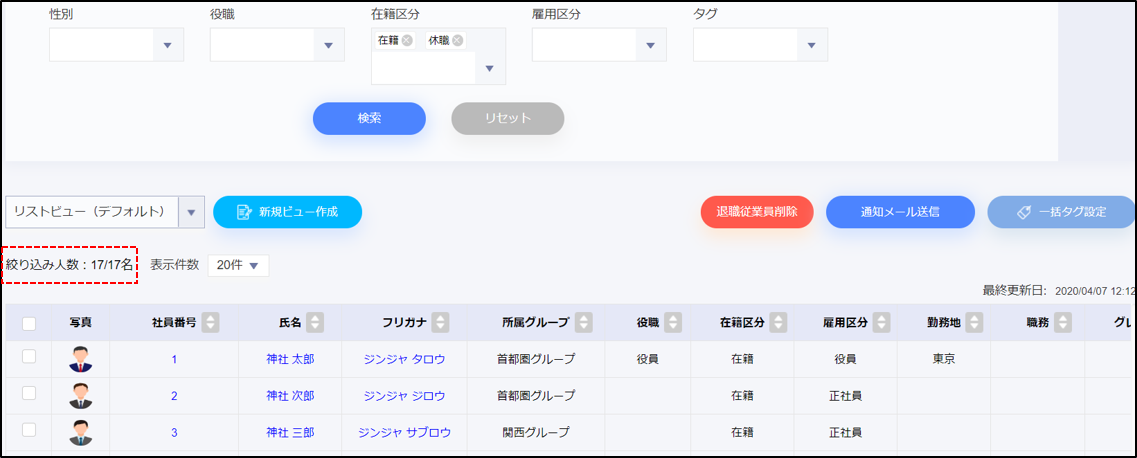Viewport: 1137px width, 458px height.
Task: Click profile photo of 神社 太郎
Action: pyautogui.click(x=81, y=359)
